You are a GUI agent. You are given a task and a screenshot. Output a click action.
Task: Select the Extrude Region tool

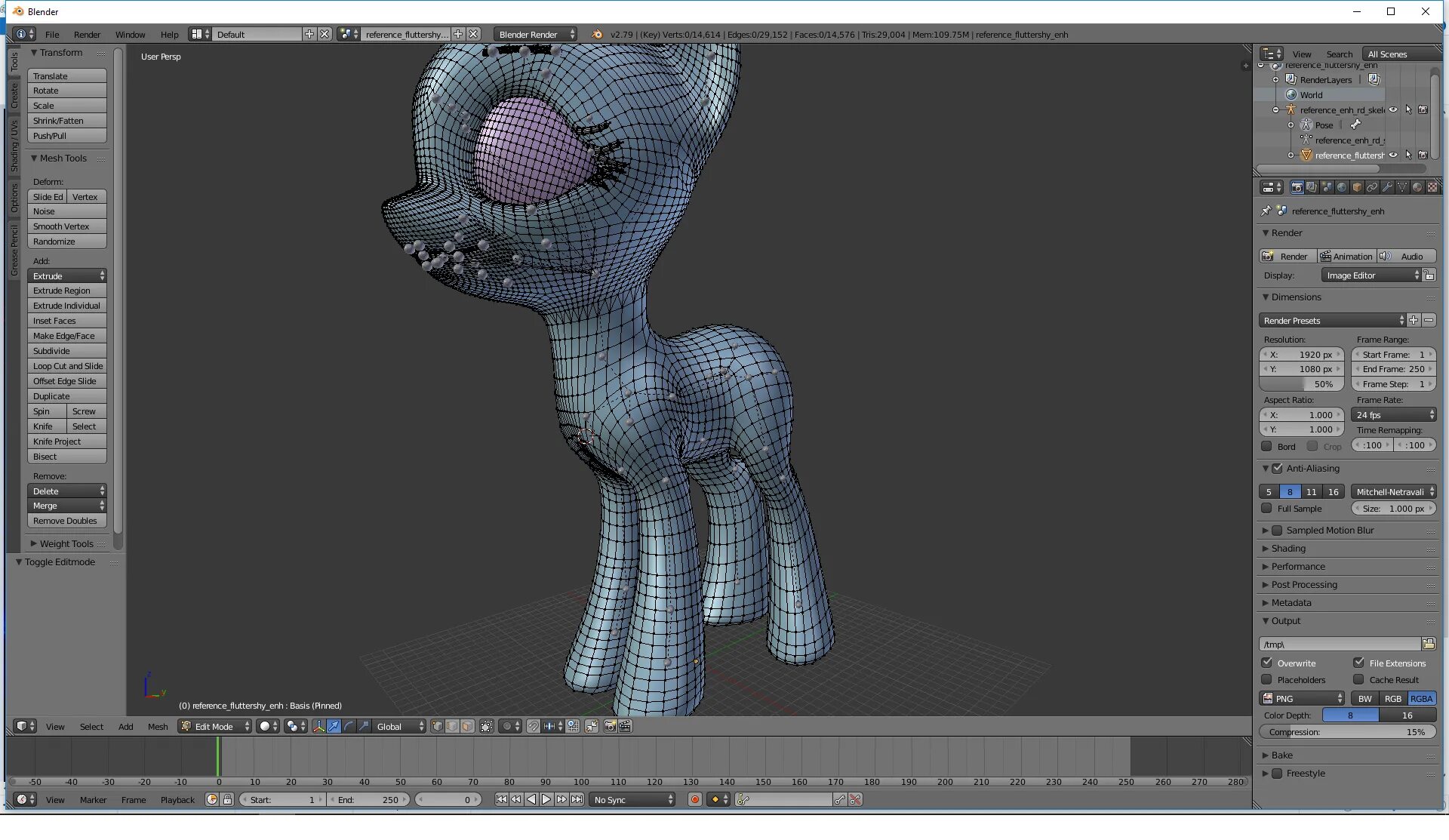(x=61, y=290)
